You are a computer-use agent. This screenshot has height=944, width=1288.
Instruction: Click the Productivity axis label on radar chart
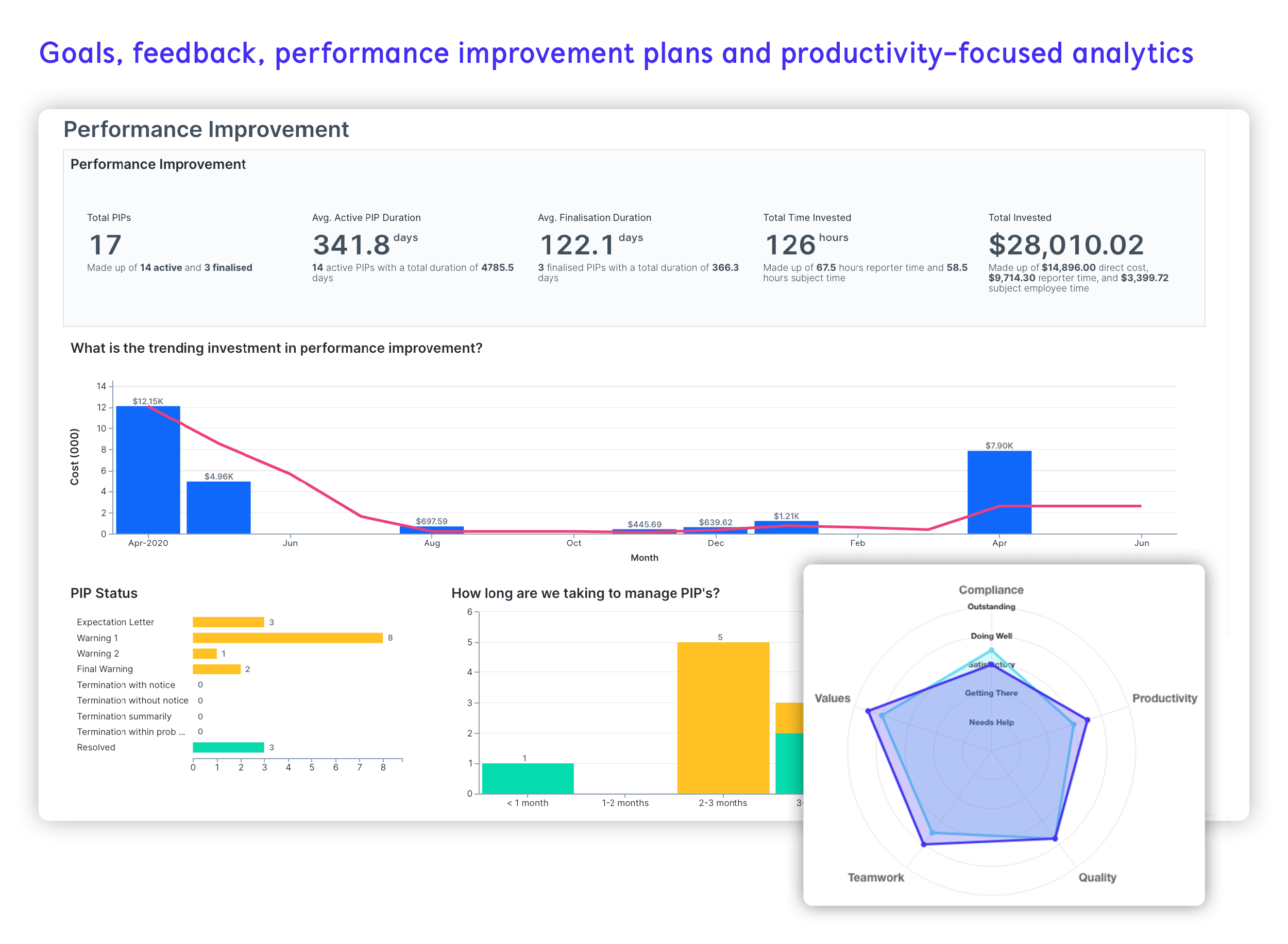click(x=1164, y=698)
